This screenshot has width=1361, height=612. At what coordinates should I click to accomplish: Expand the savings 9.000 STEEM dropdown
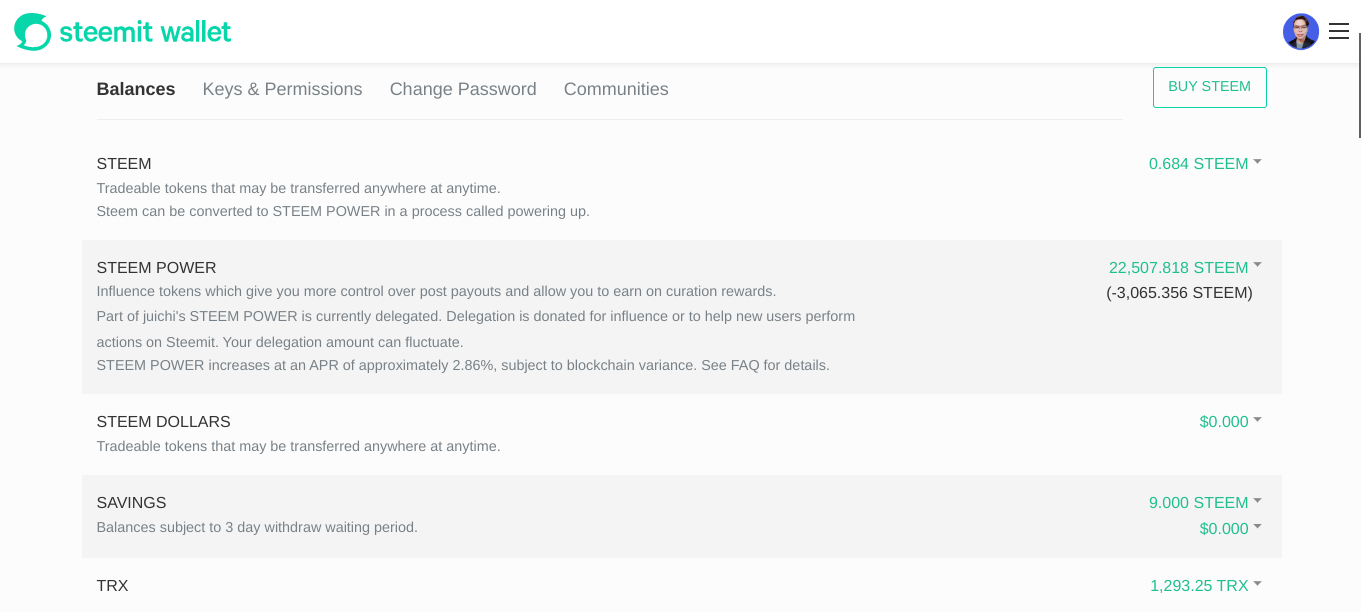click(1204, 503)
